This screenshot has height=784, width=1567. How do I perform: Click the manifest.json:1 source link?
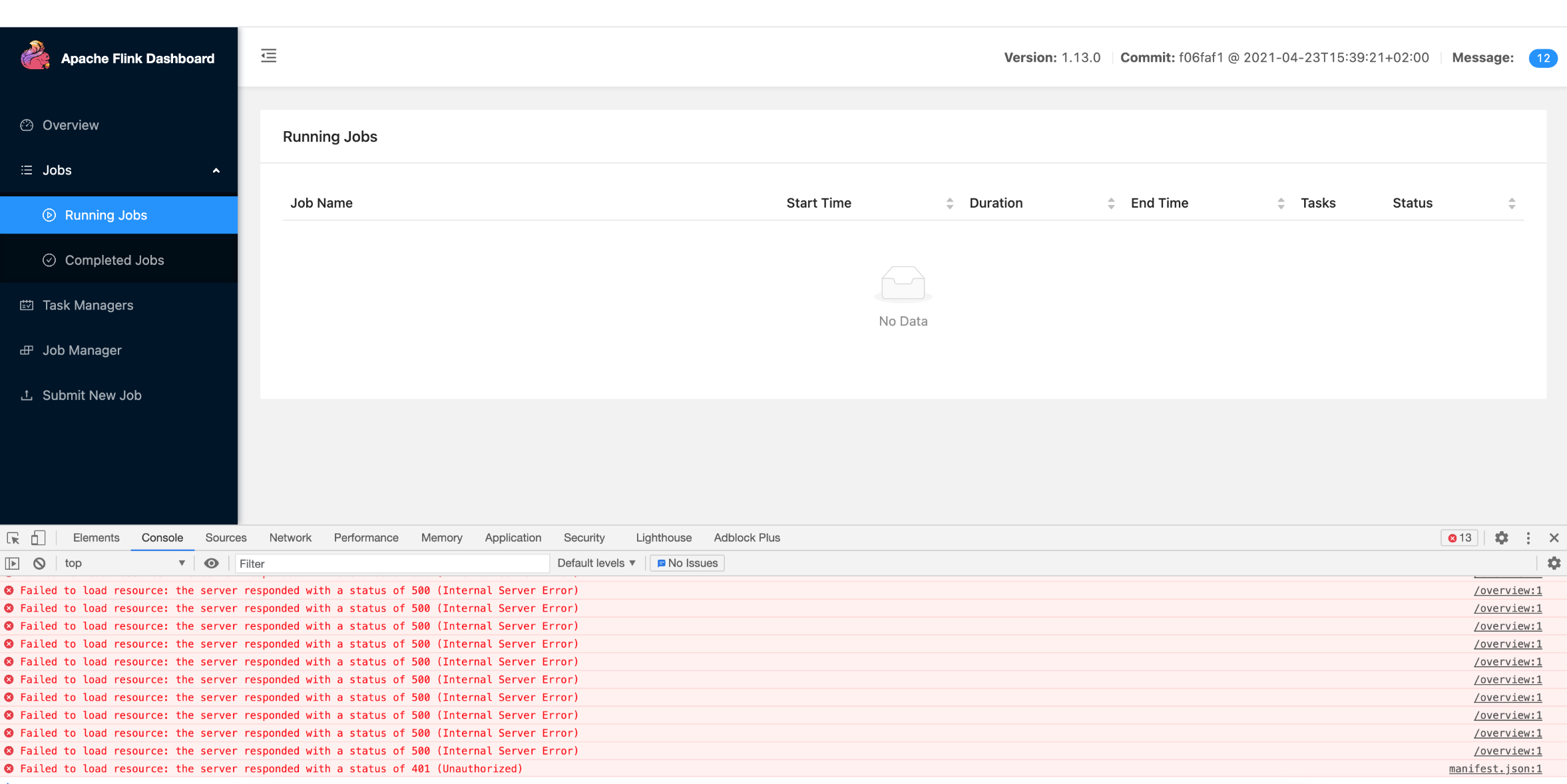1495,769
